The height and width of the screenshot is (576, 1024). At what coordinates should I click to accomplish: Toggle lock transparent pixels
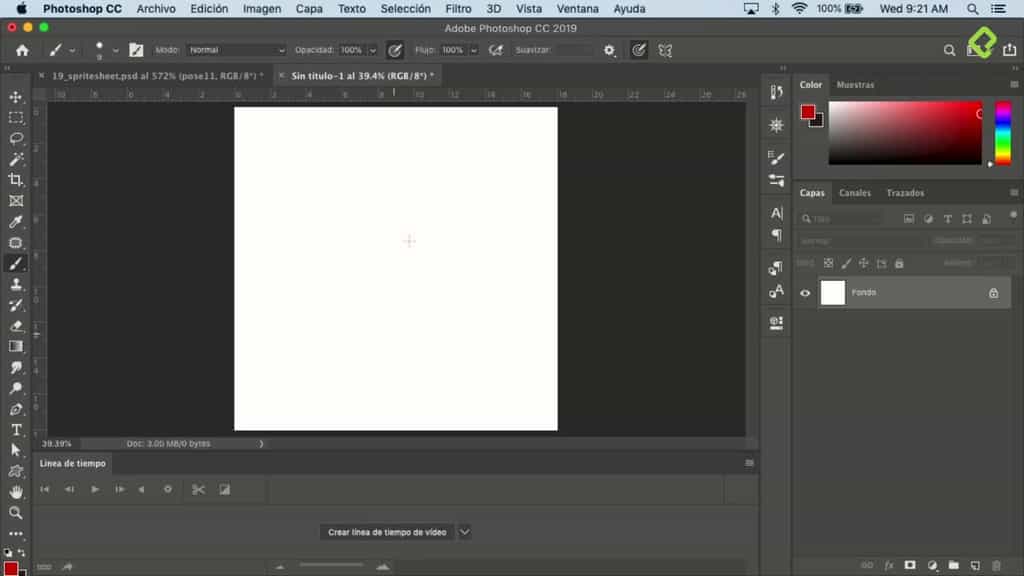(x=828, y=263)
